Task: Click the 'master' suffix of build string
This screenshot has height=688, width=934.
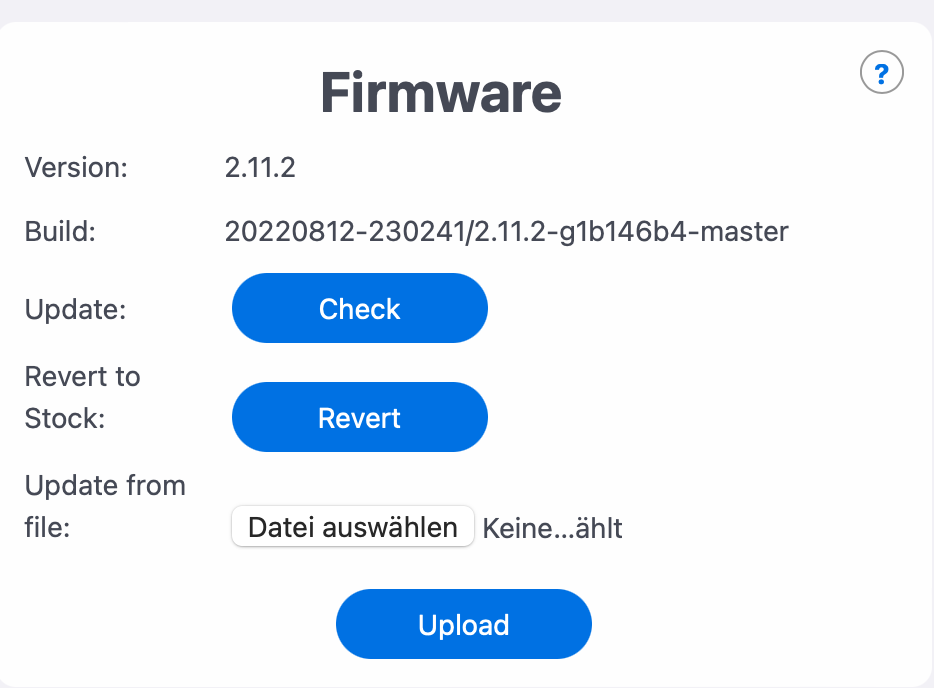Action: point(739,232)
